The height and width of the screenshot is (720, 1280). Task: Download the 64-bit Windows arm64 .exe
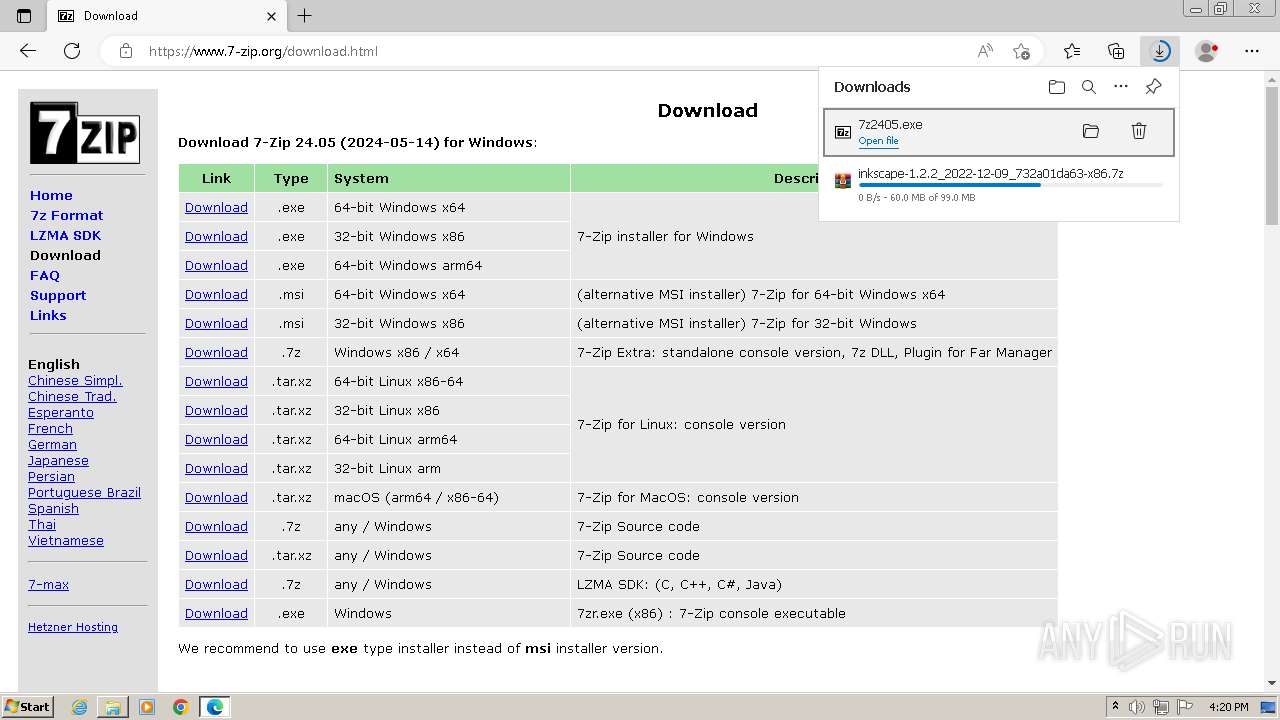tap(216, 265)
